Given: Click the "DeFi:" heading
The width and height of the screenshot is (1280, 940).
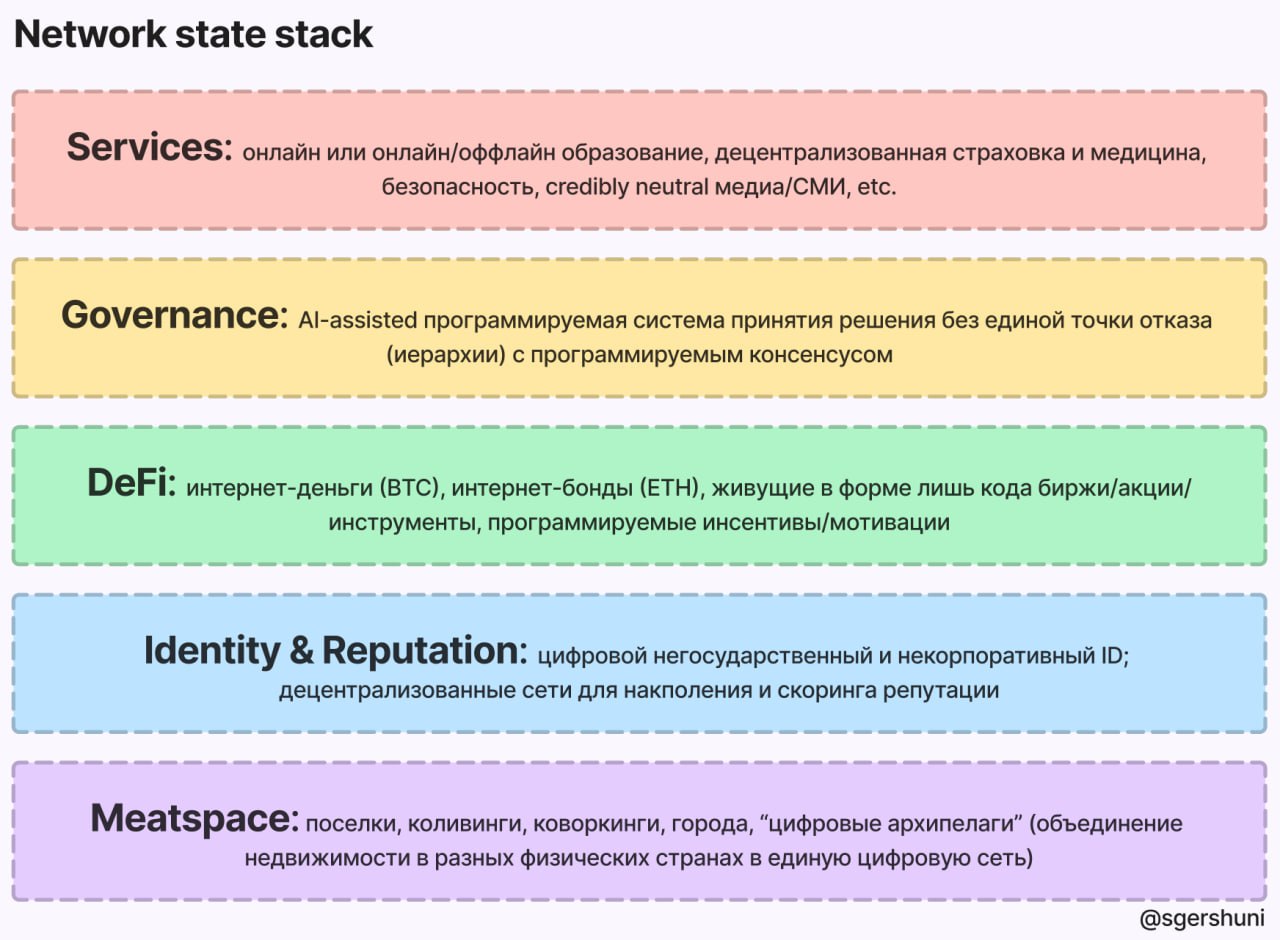Looking at the screenshot, I should tap(131, 483).
